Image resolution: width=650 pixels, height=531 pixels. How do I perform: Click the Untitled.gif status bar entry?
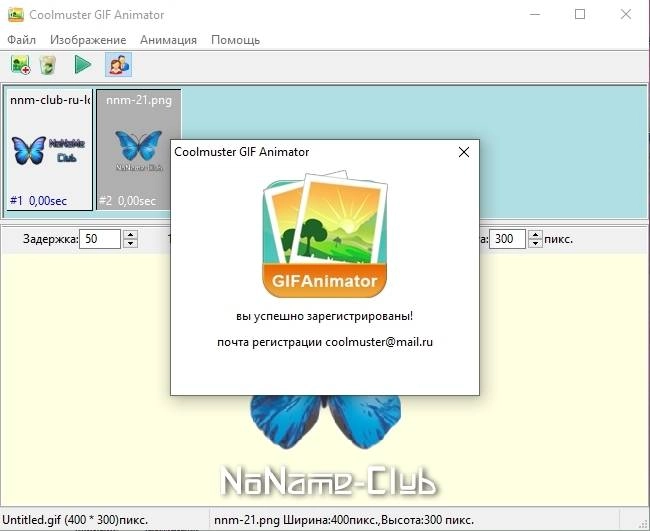tap(75, 520)
